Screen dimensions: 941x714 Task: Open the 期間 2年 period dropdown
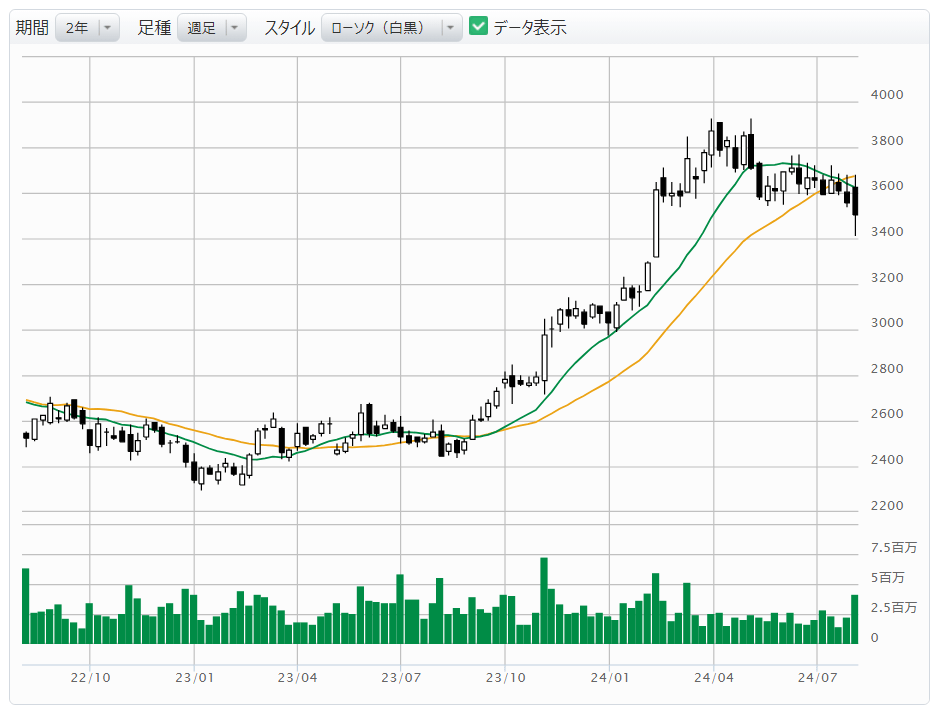(87, 28)
